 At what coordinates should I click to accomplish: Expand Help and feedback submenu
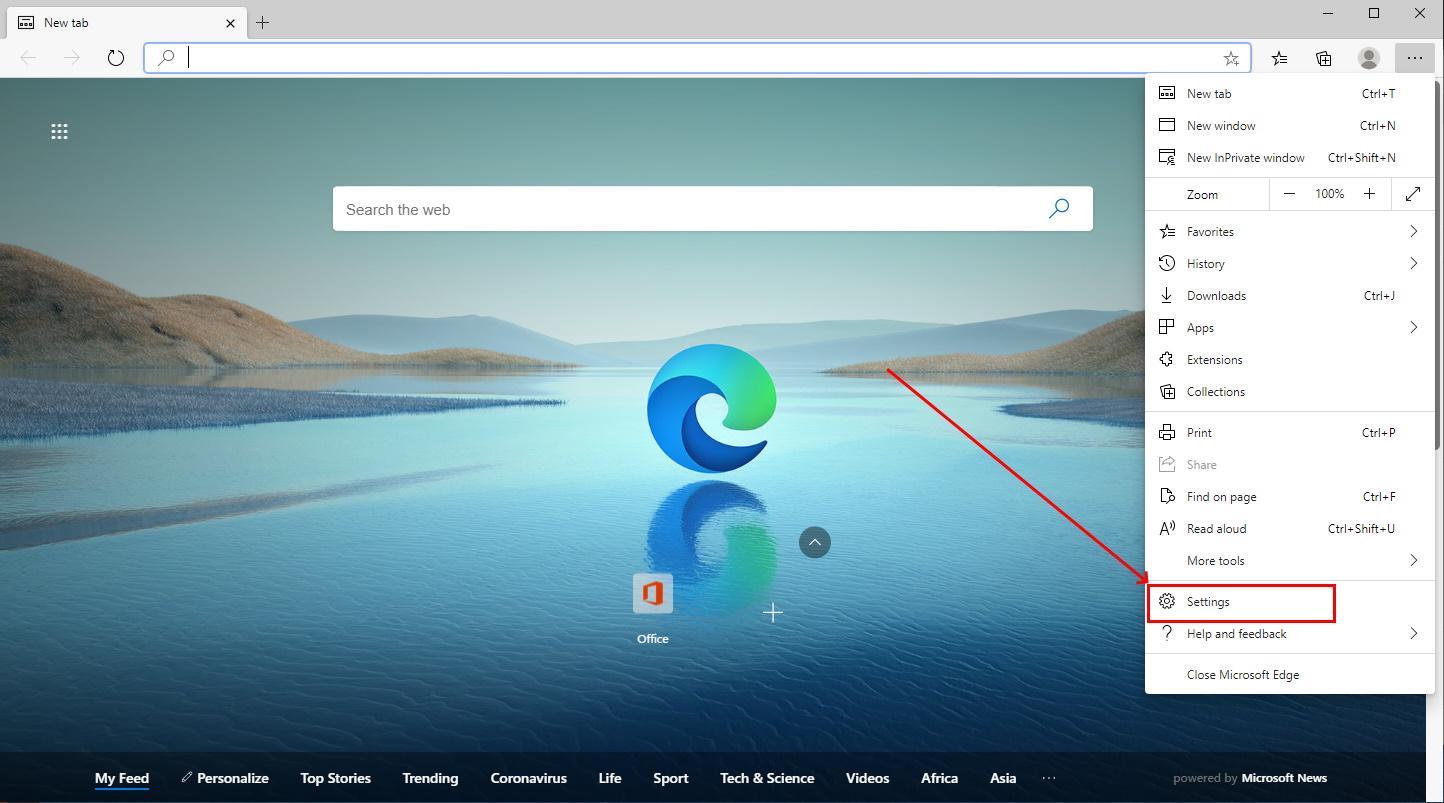(1289, 633)
